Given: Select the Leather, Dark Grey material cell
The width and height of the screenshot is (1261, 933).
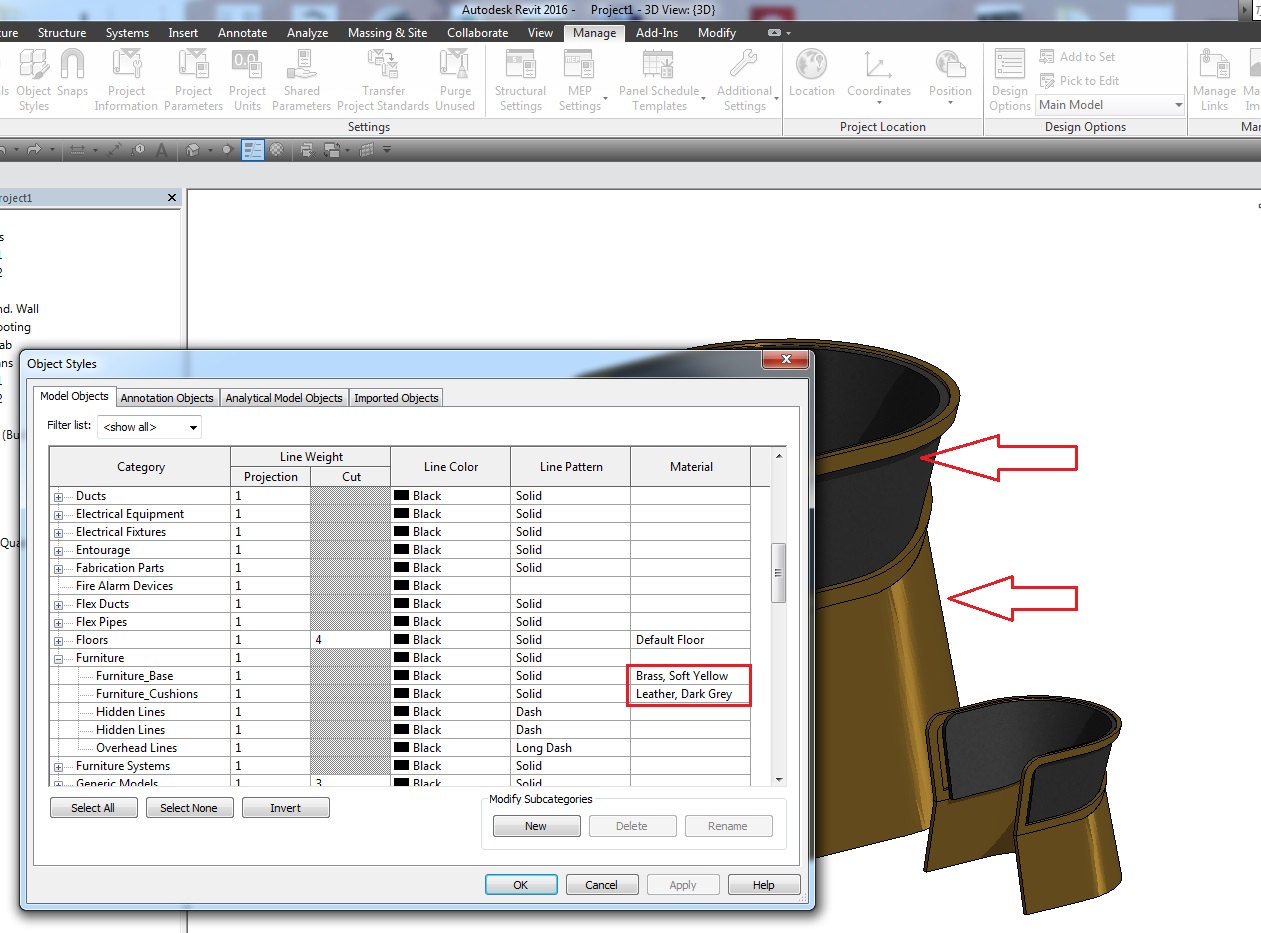Looking at the screenshot, I should [x=690, y=694].
